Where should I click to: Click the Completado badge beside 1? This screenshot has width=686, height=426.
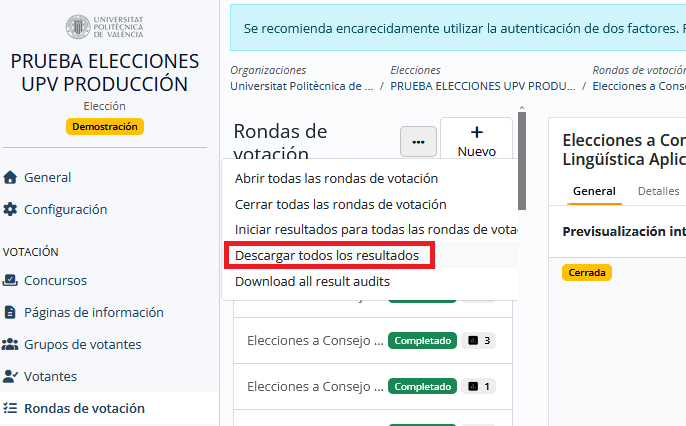(422, 386)
